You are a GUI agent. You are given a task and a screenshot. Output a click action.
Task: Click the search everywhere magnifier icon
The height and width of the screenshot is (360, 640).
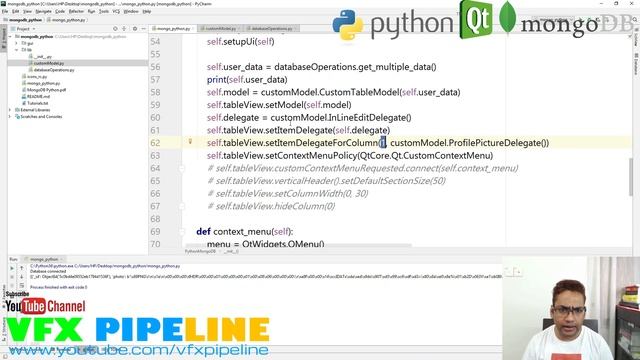tap(635, 20)
